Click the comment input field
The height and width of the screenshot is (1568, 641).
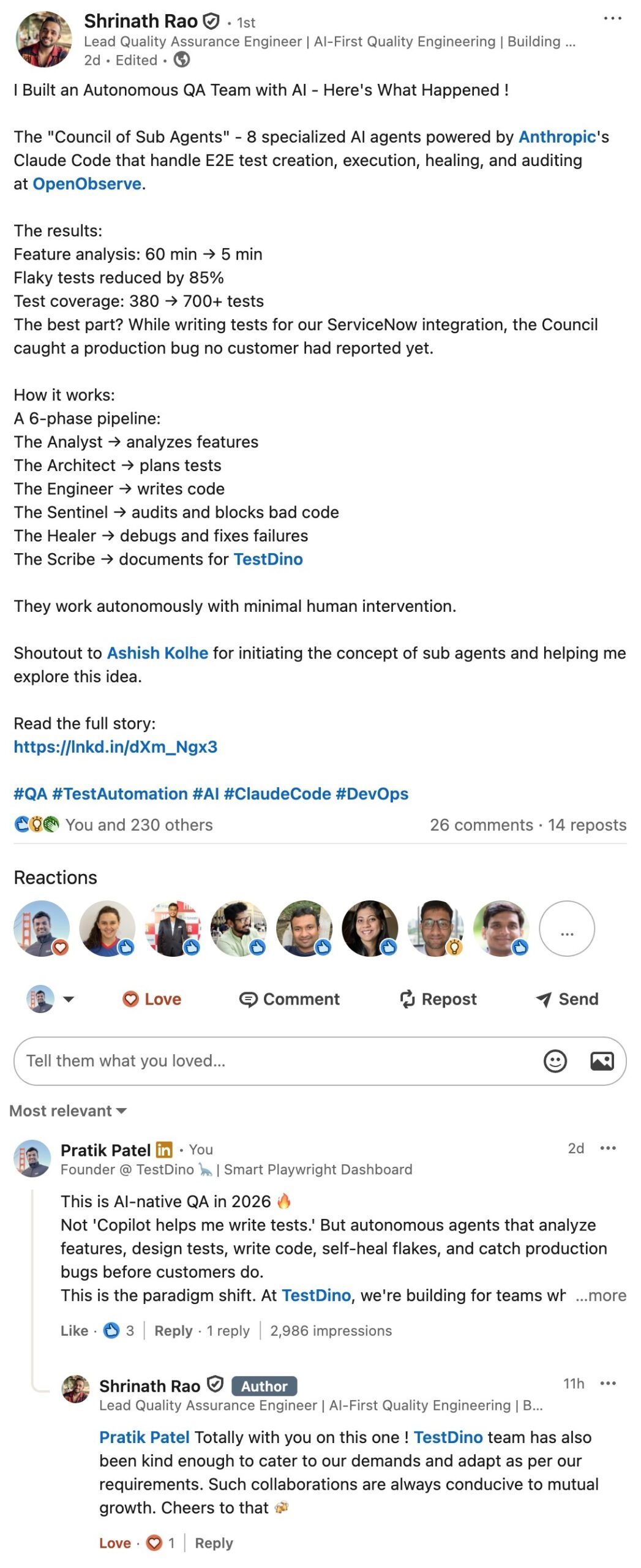pos(245,1060)
